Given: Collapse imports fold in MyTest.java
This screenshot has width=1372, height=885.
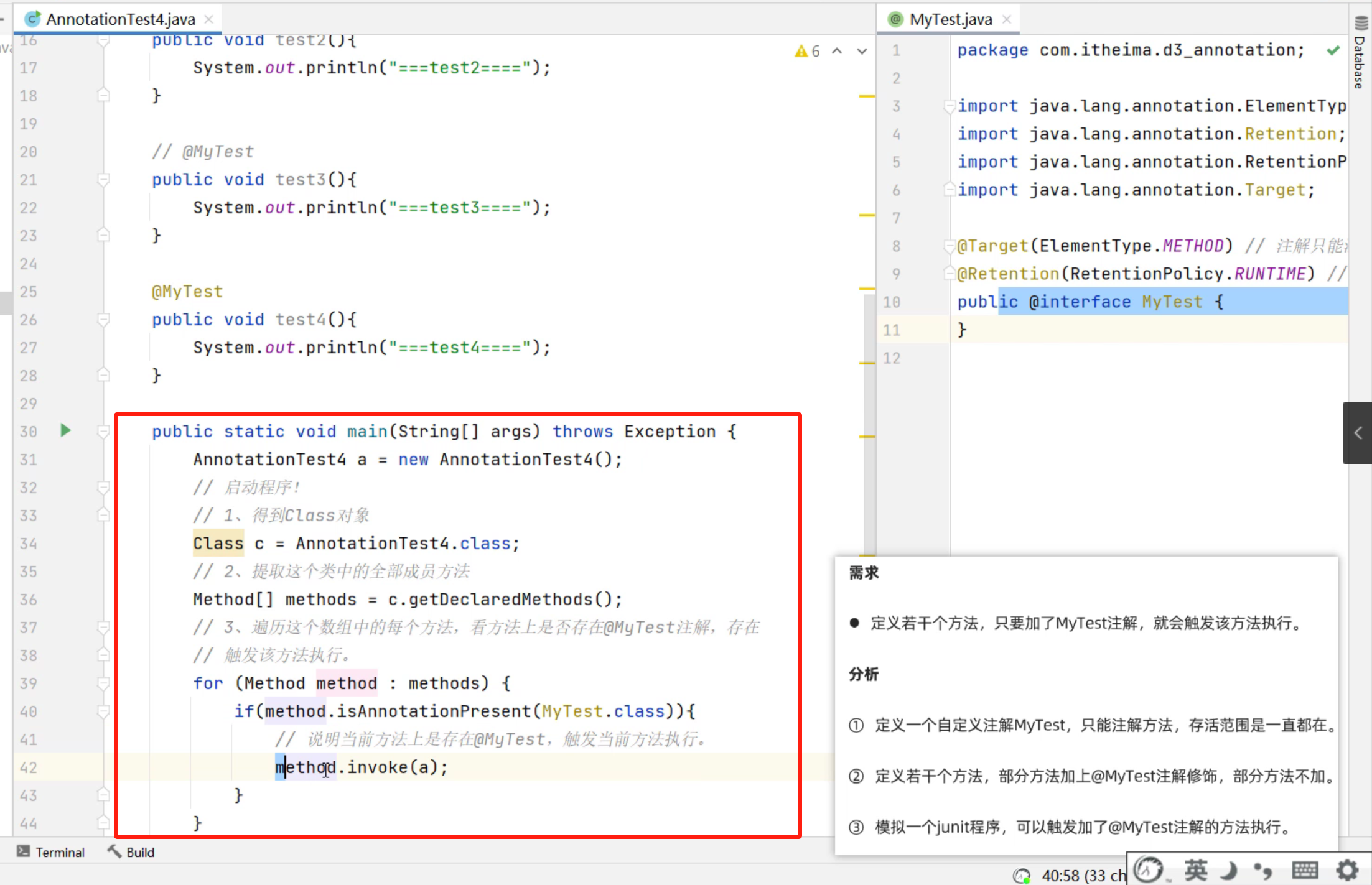Looking at the screenshot, I should [x=950, y=106].
